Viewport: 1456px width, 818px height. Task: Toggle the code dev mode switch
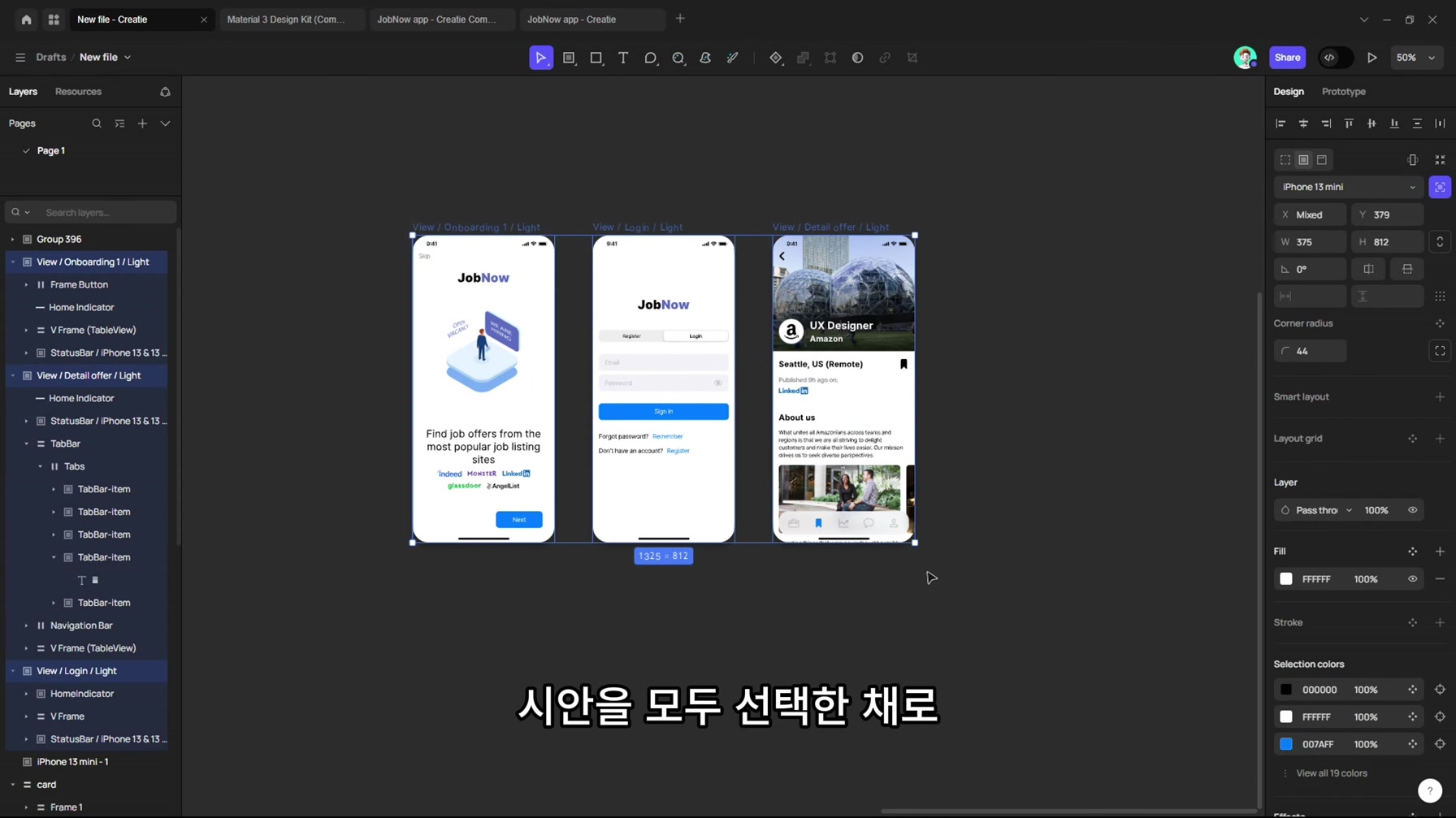point(1336,58)
